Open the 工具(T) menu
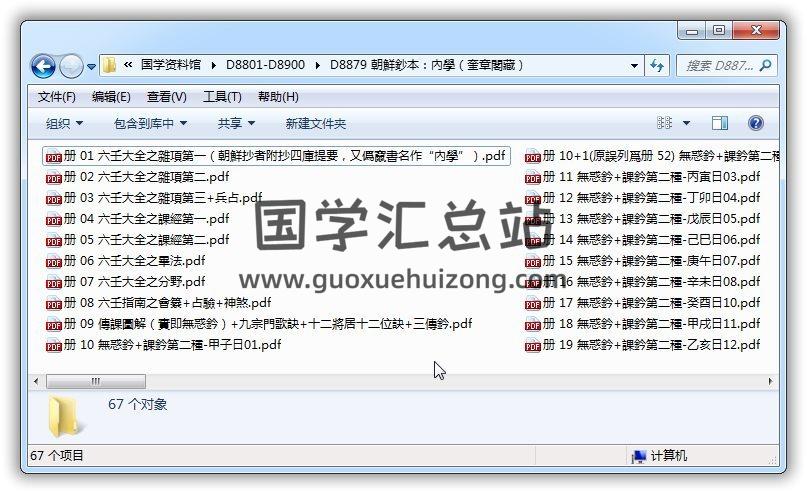Image resolution: width=807 pixels, height=494 pixels. point(222,97)
